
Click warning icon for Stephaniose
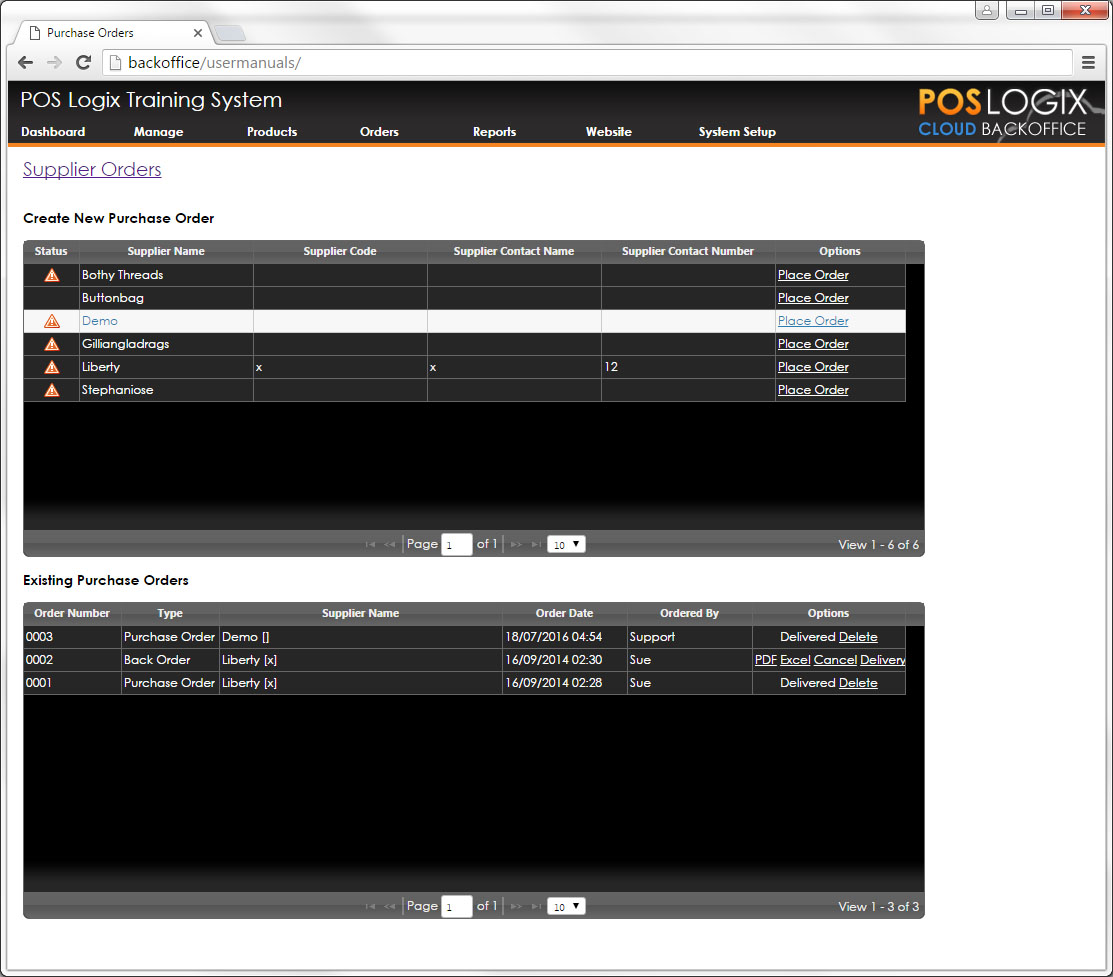pyautogui.click(x=52, y=391)
